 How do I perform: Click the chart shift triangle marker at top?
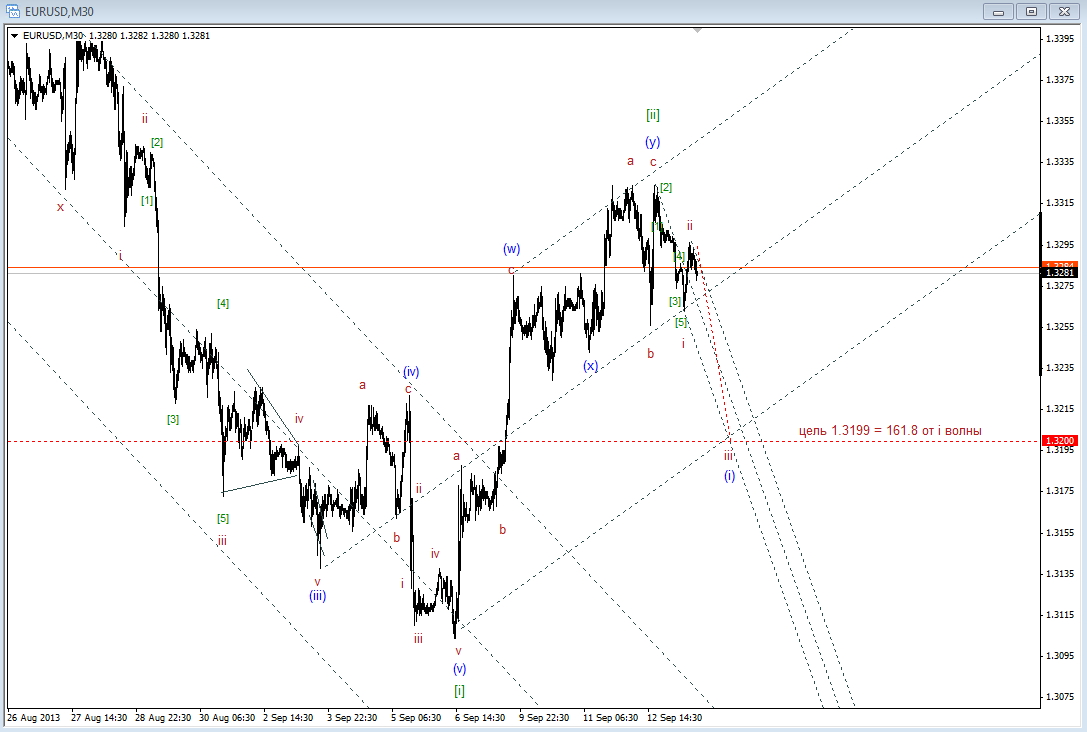pos(697,30)
